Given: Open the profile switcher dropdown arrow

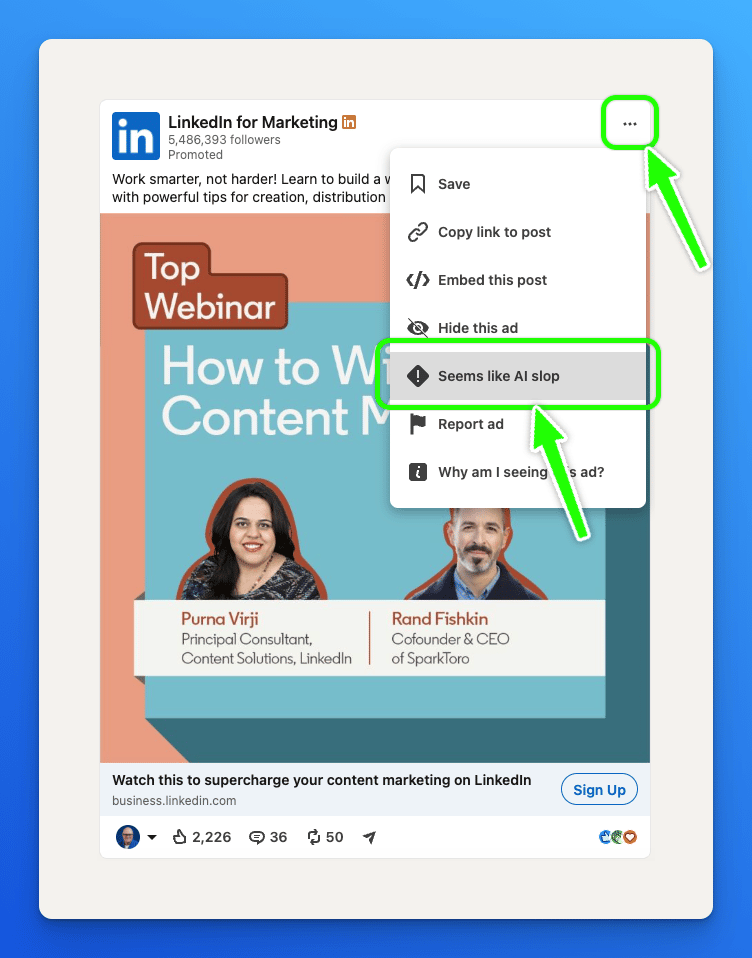Looking at the screenshot, I should tap(151, 838).
